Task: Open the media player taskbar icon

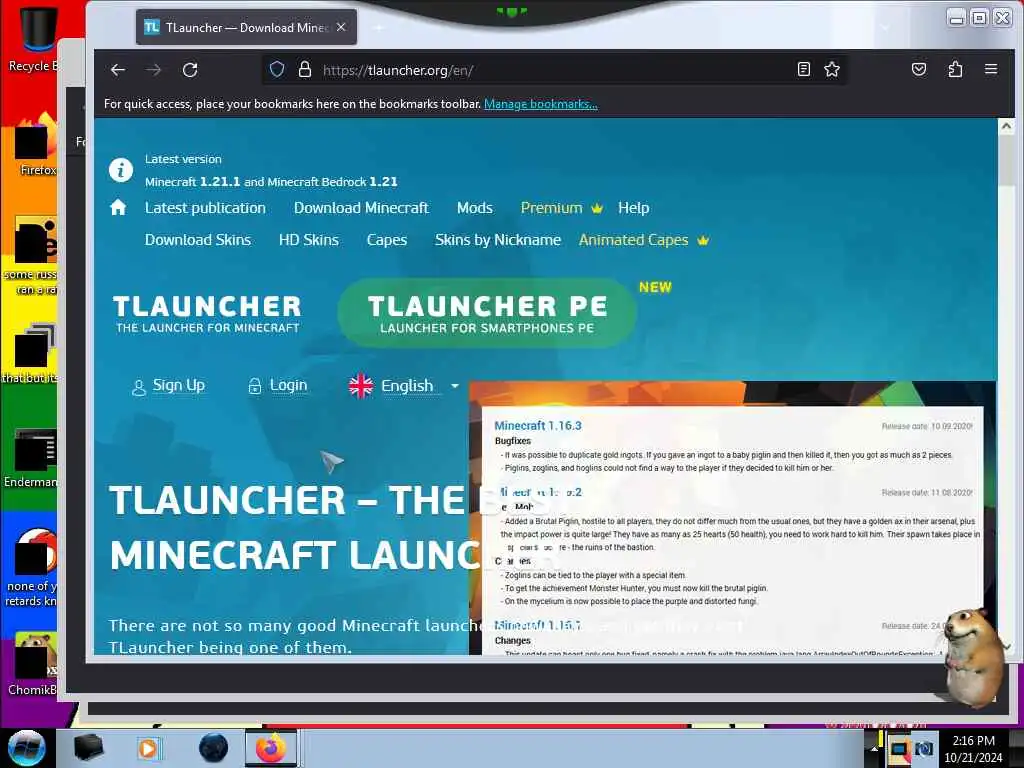Action: (149, 748)
